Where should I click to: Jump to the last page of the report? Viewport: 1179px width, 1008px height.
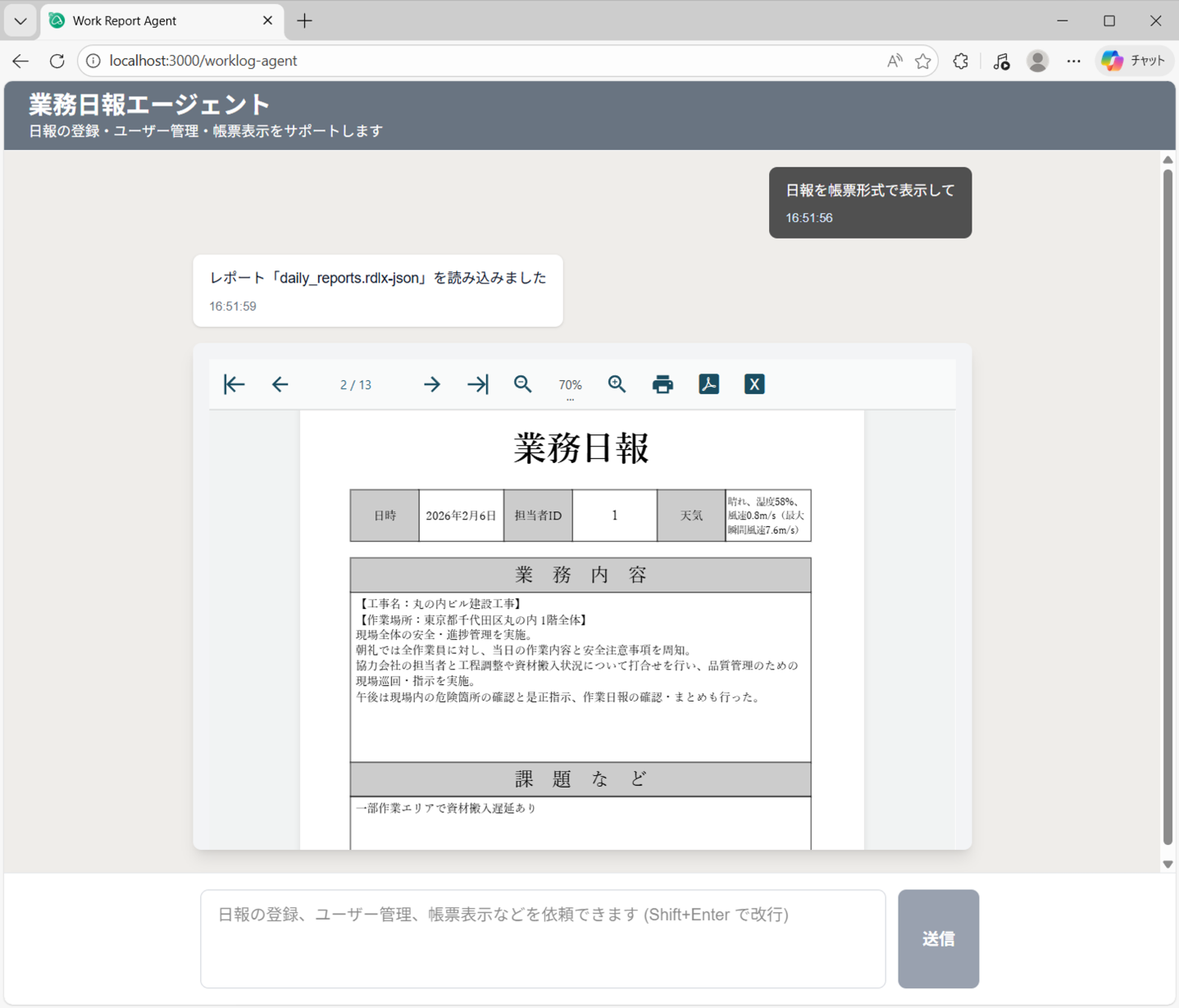coord(477,384)
